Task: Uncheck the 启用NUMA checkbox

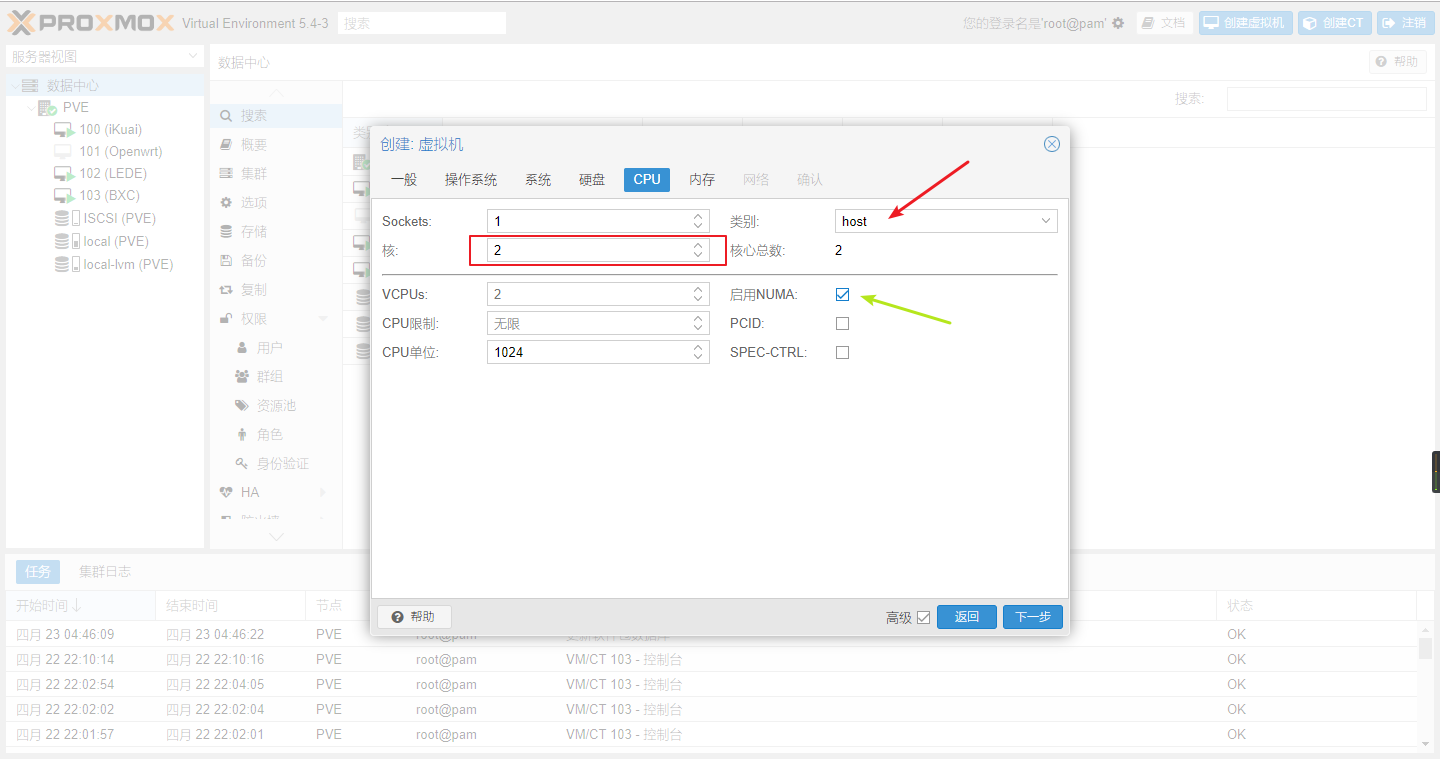Action: coord(842,295)
